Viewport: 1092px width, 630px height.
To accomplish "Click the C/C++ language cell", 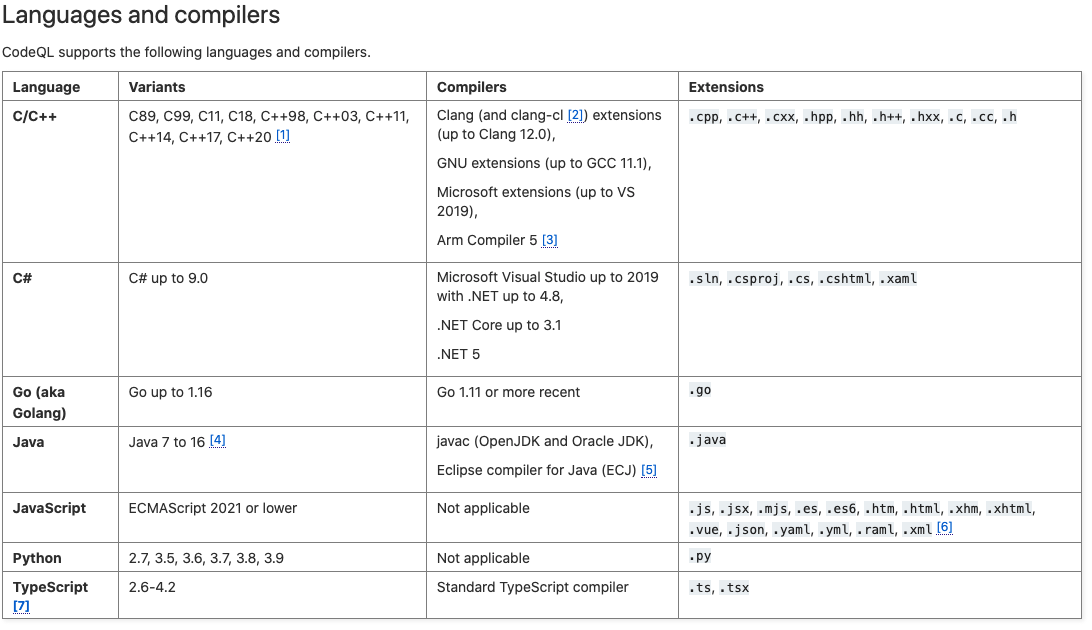I will pyautogui.click(x=35, y=116).
